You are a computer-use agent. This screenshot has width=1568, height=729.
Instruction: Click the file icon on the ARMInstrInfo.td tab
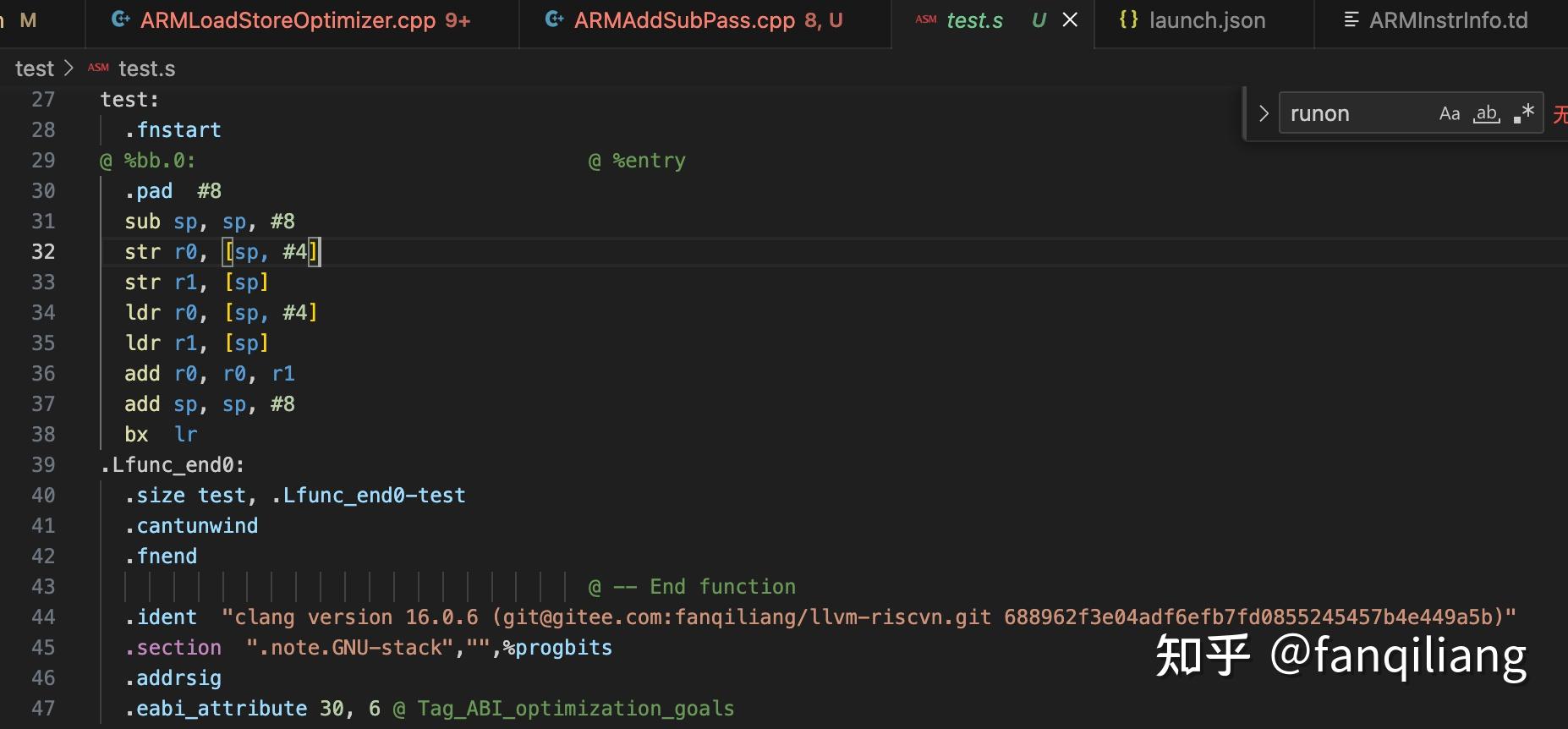1351,19
